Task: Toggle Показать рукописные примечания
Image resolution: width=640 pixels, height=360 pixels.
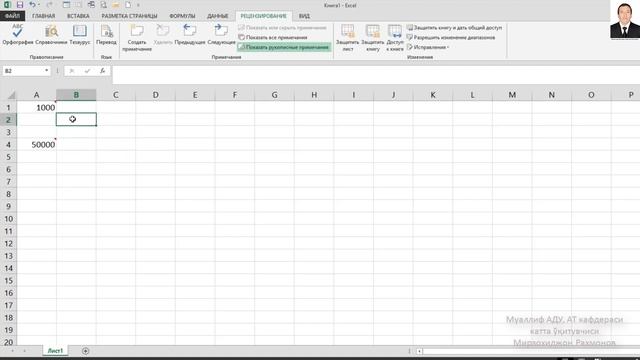Action: tap(284, 47)
